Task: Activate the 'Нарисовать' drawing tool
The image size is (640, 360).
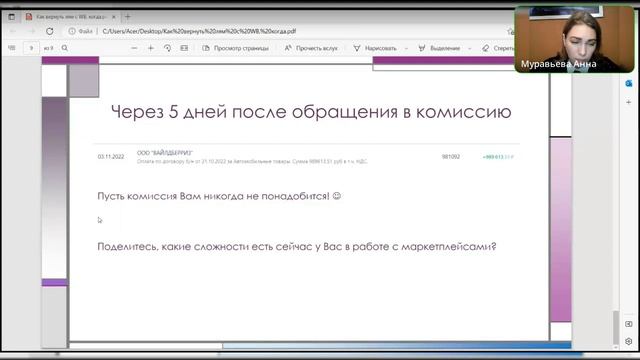Action: tap(375, 48)
